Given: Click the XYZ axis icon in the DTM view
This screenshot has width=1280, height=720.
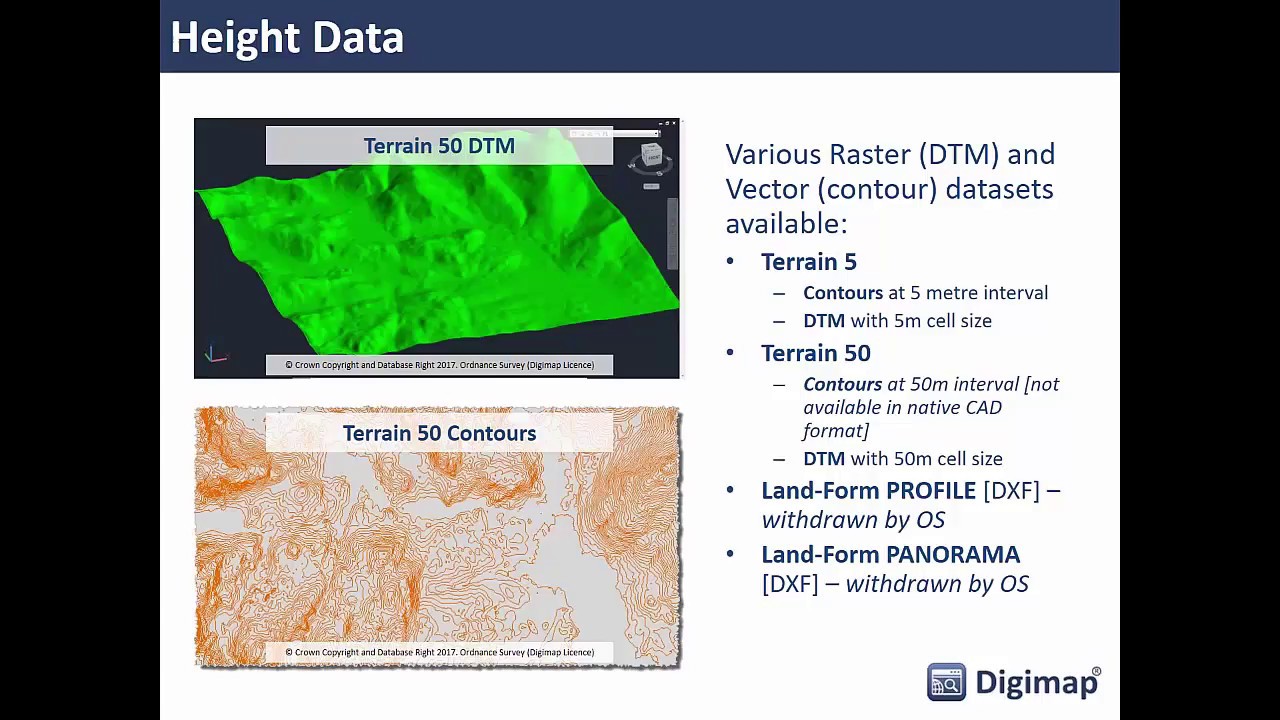Looking at the screenshot, I should 216,354.
